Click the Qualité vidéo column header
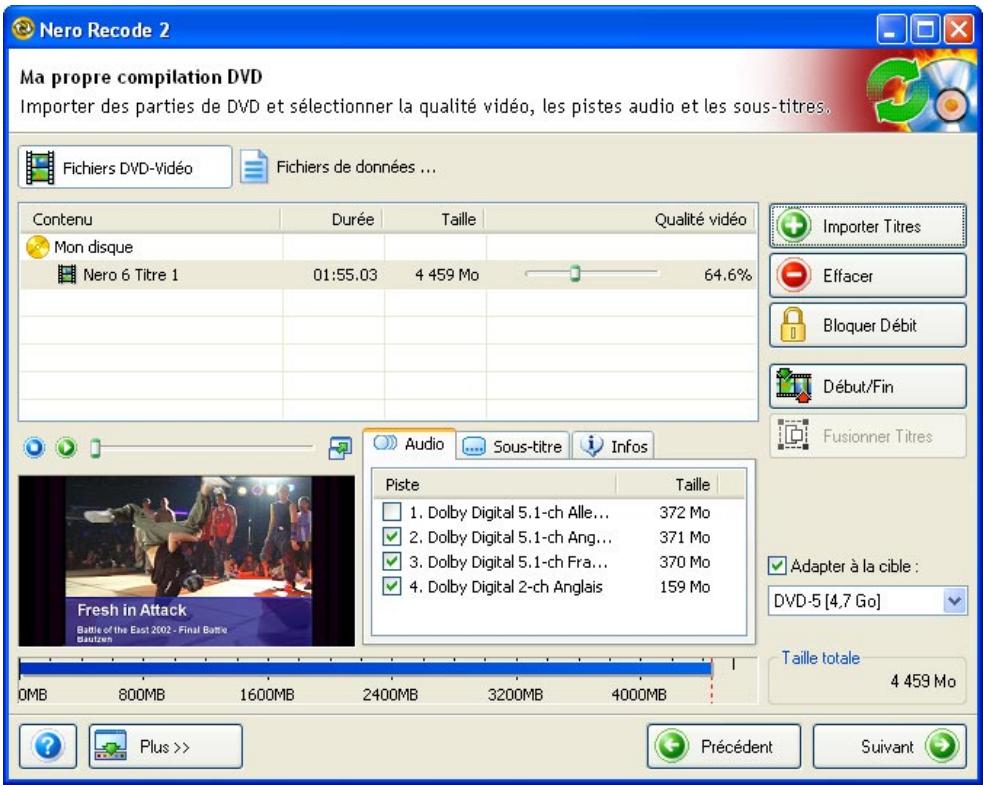Viewport: 984px width, 787px height. click(621, 219)
